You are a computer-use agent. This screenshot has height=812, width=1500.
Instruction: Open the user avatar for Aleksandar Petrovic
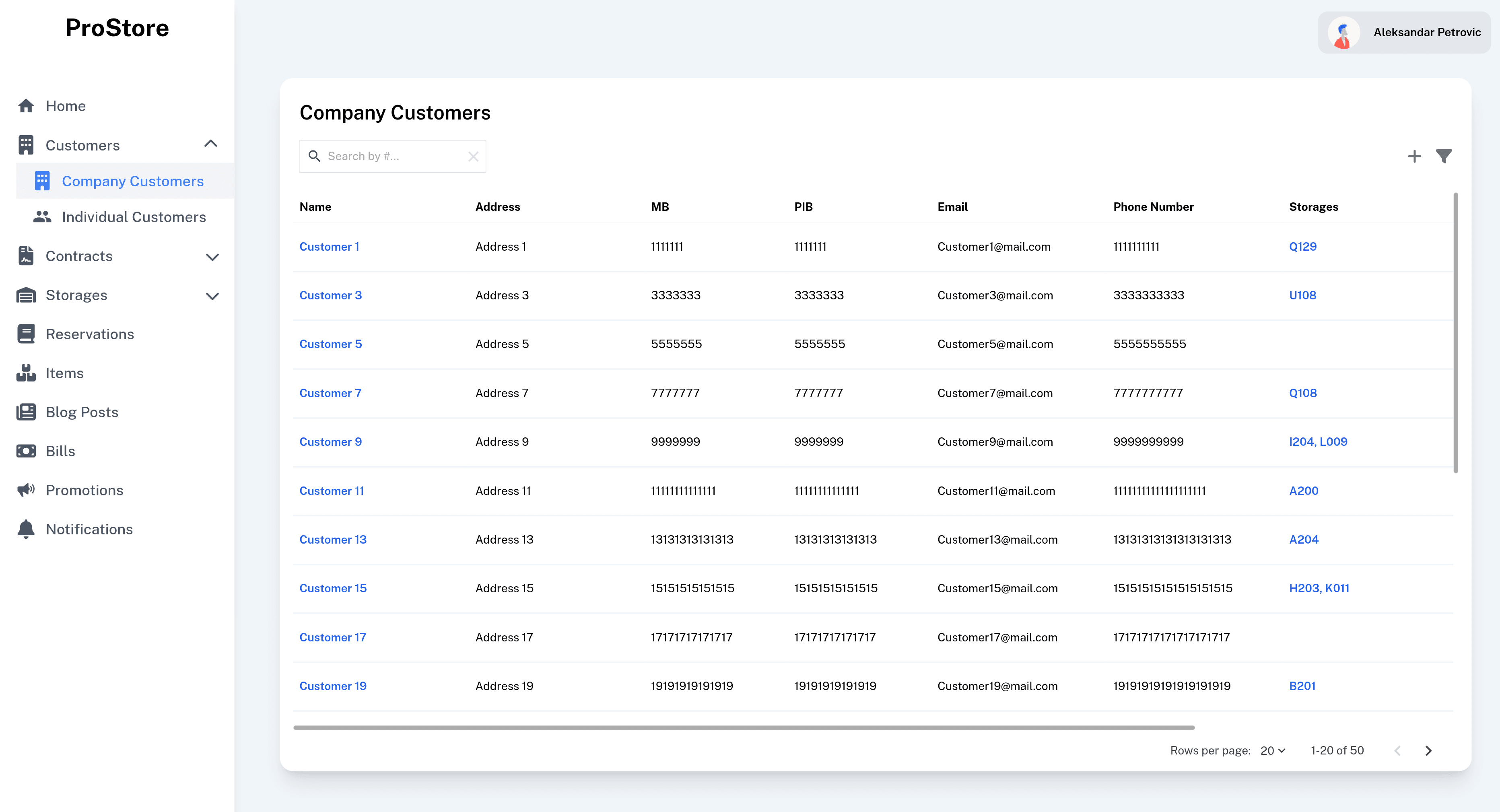(x=1343, y=33)
